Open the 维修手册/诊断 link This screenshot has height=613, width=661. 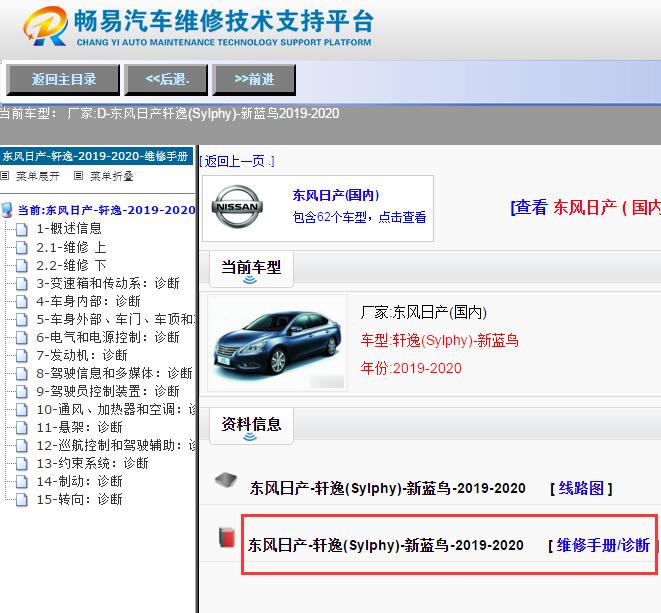603,545
